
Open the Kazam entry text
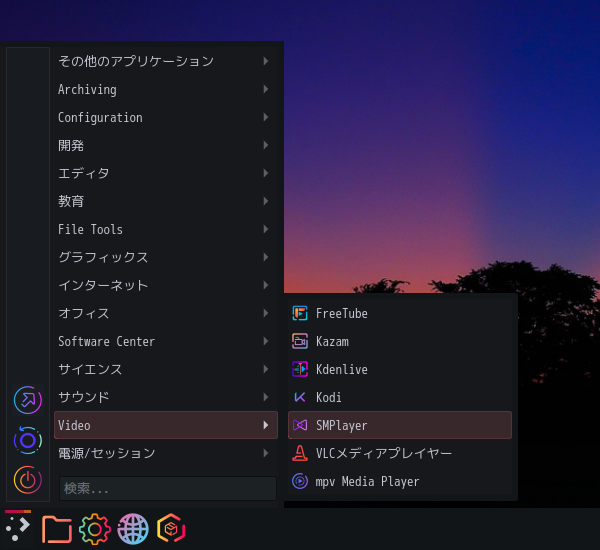click(332, 341)
